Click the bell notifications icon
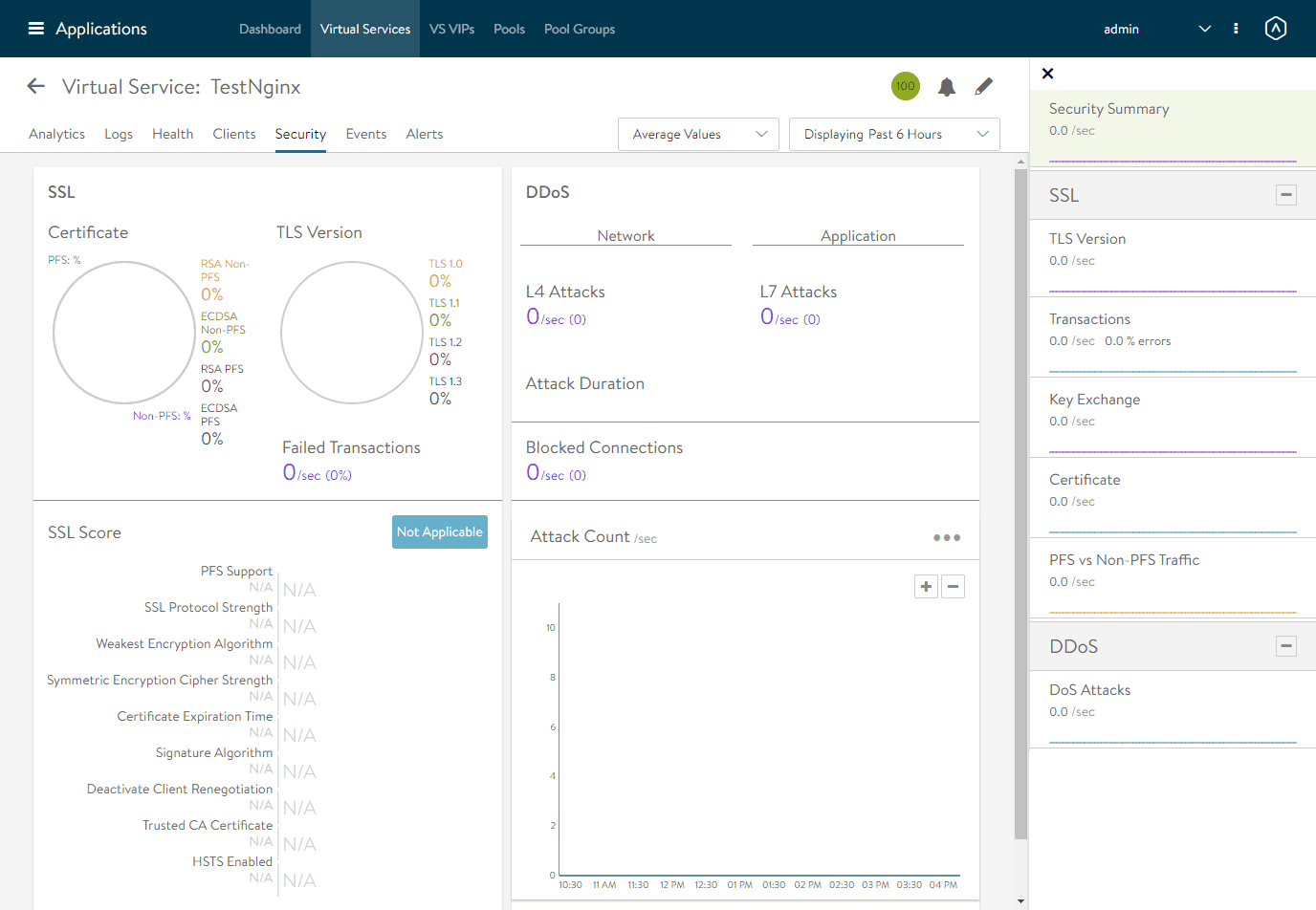The height and width of the screenshot is (910, 1316). (946, 86)
